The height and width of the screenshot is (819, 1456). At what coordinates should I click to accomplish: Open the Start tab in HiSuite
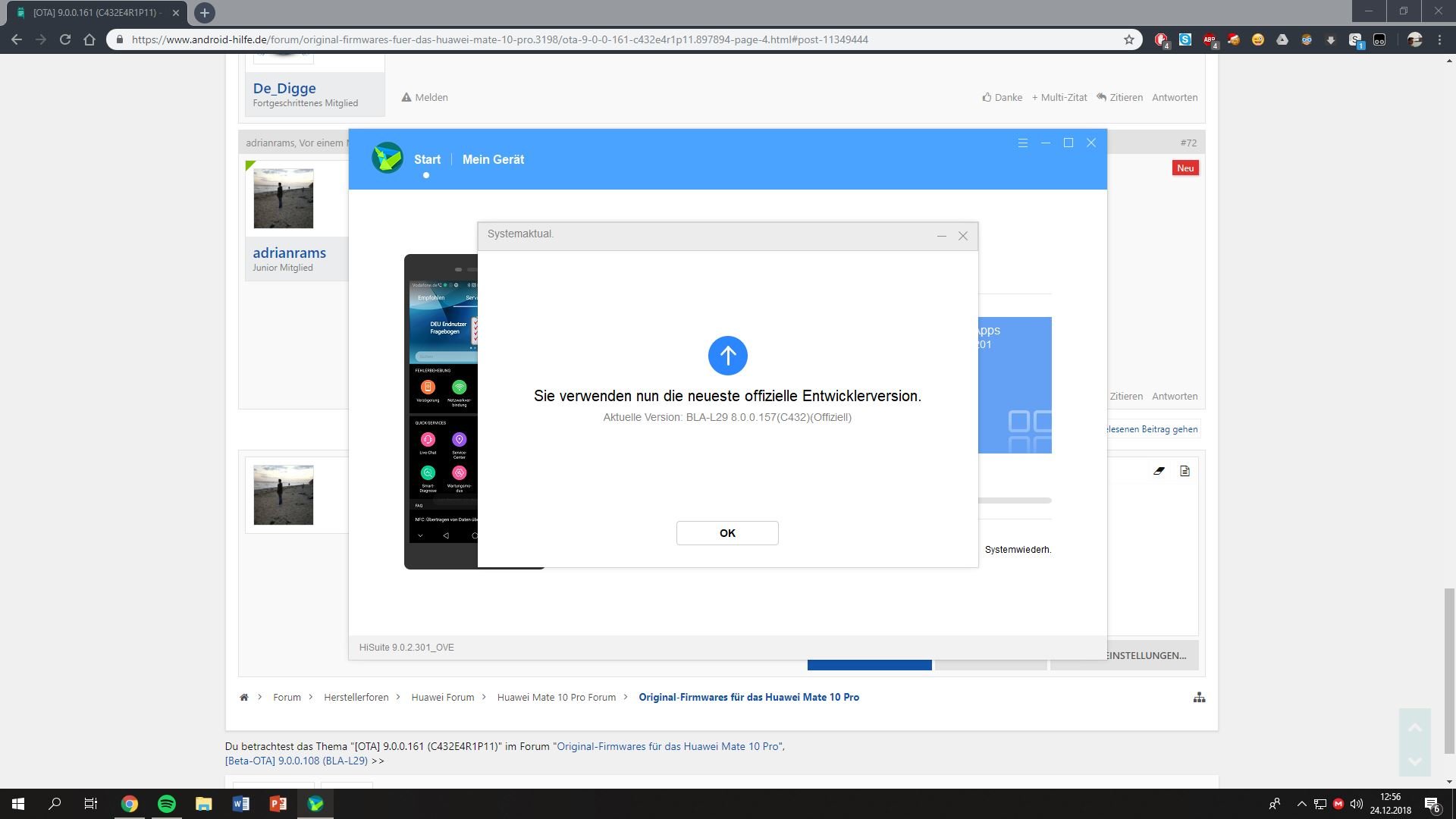427,159
